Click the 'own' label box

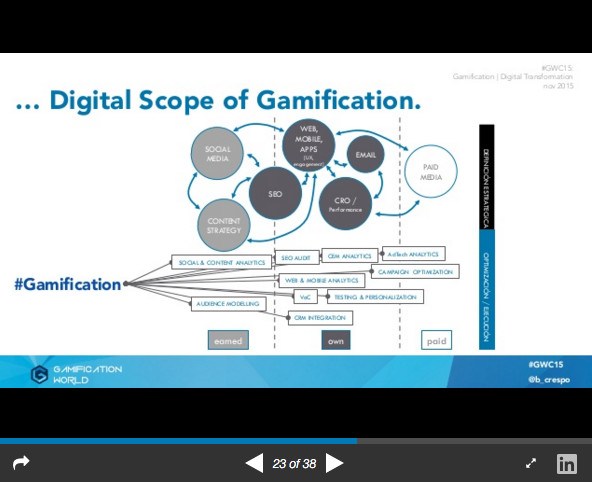(336, 340)
